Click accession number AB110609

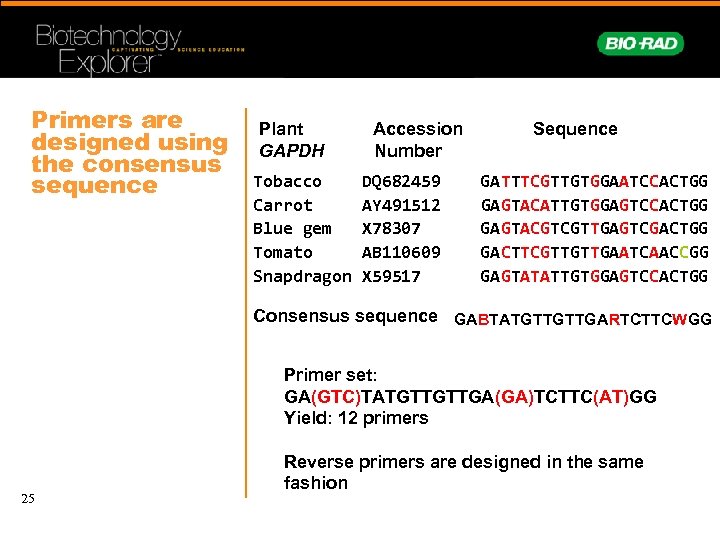[401, 252]
